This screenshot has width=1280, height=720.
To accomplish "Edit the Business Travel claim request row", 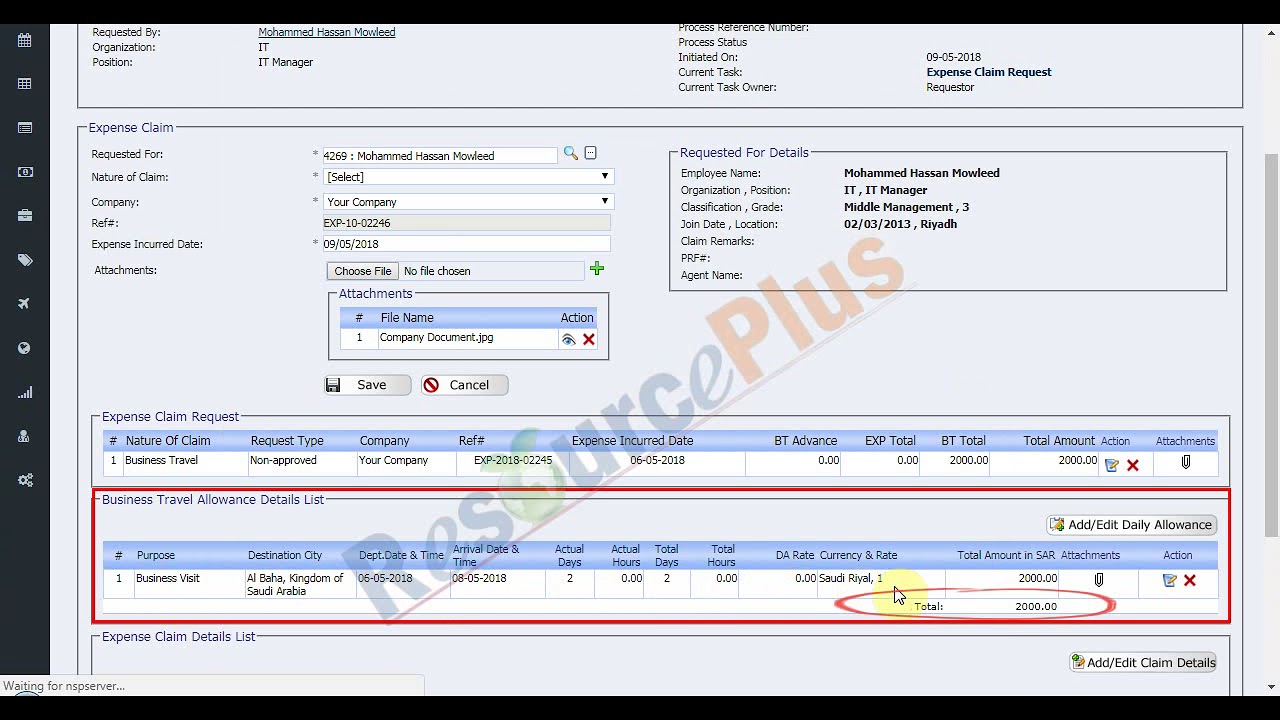I will click(1112, 465).
